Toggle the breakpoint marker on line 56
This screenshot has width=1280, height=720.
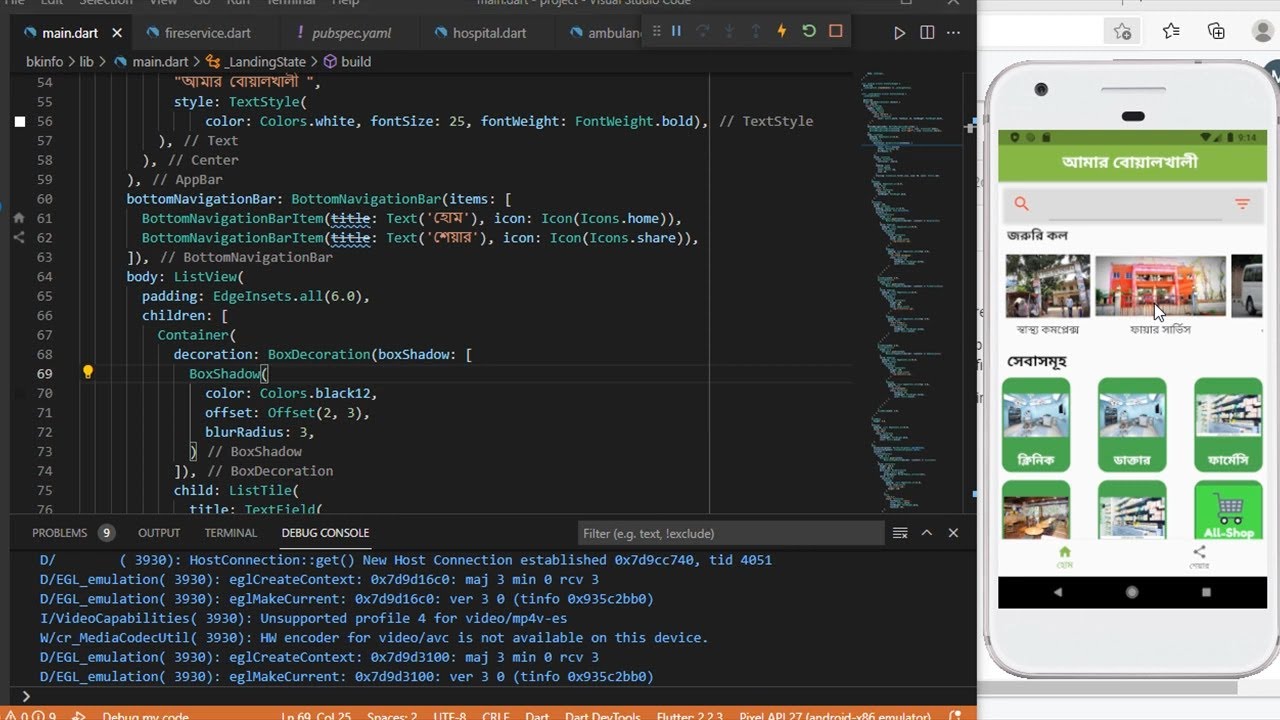click(19, 121)
